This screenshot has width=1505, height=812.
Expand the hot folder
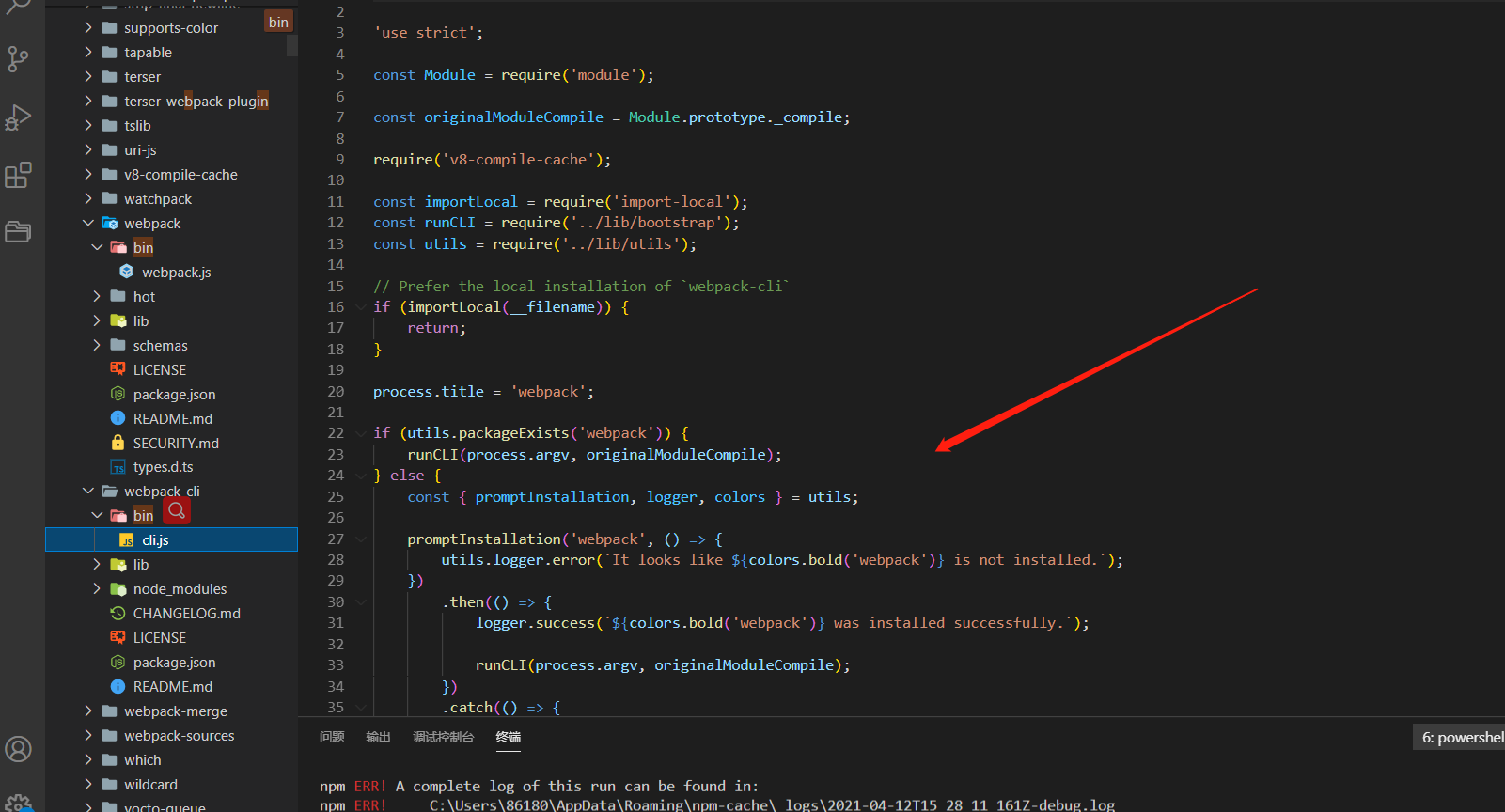tap(97, 296)
